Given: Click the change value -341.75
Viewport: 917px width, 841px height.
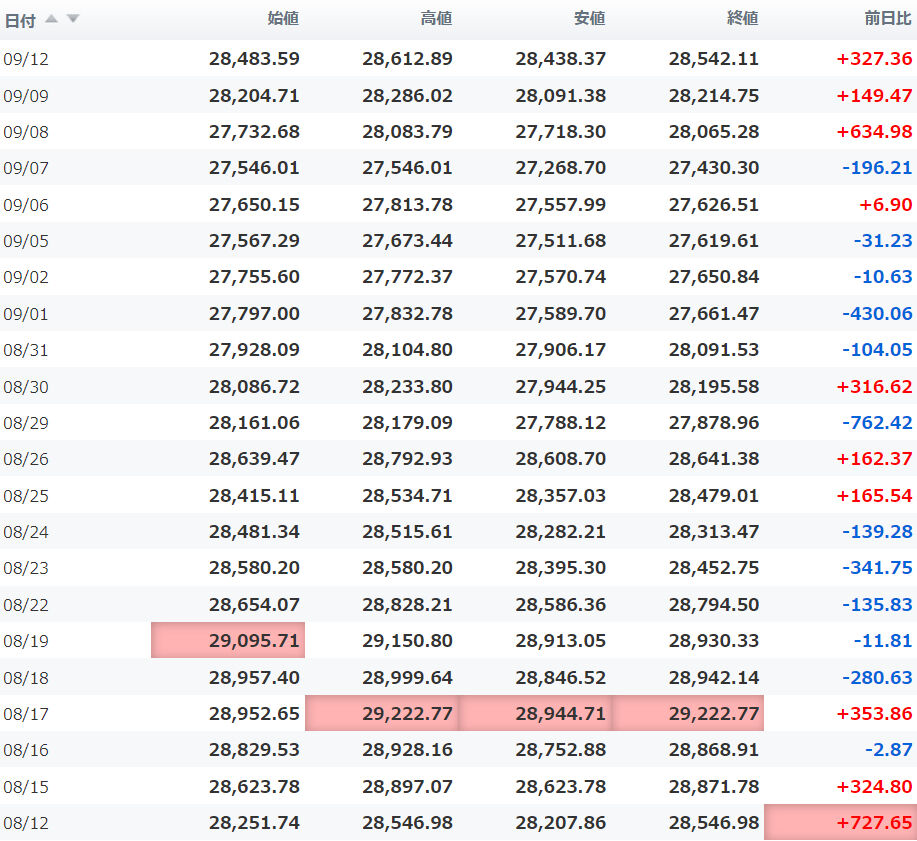Looking at the screenshot, I should (877, 567).
